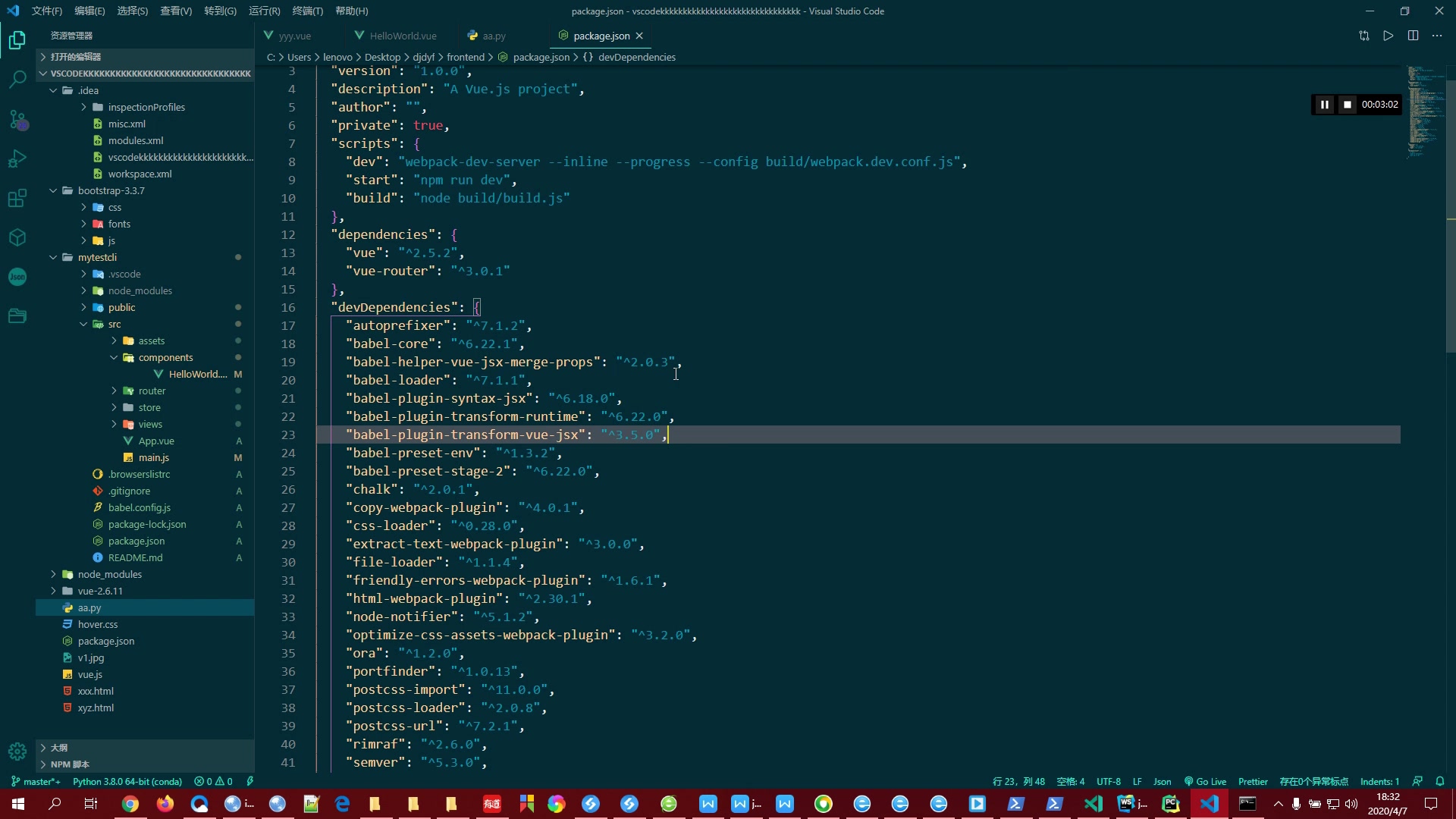Click the Run play icon in editor toolbar
1456x819 pixels.
pos(1389,36)
